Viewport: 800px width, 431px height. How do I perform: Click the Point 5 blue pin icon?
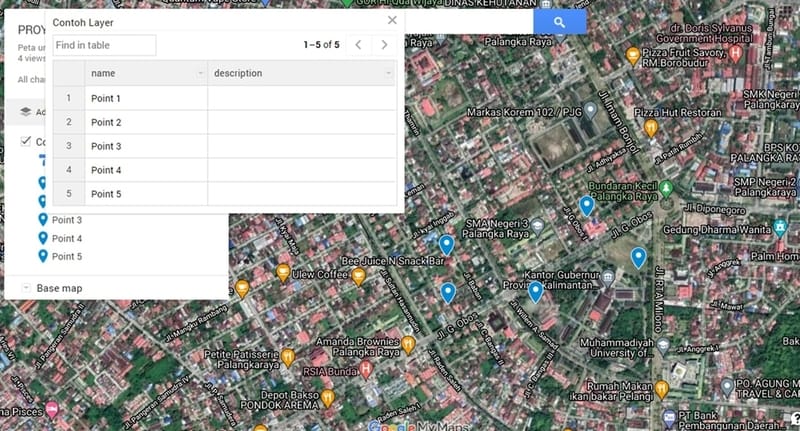[x=43, y=256]
